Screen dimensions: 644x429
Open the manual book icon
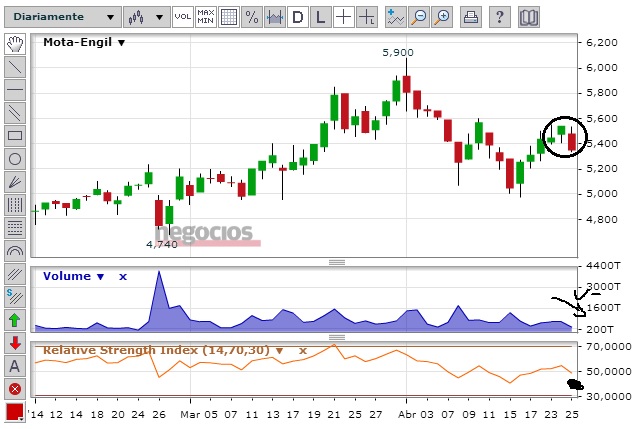point(529,17)
